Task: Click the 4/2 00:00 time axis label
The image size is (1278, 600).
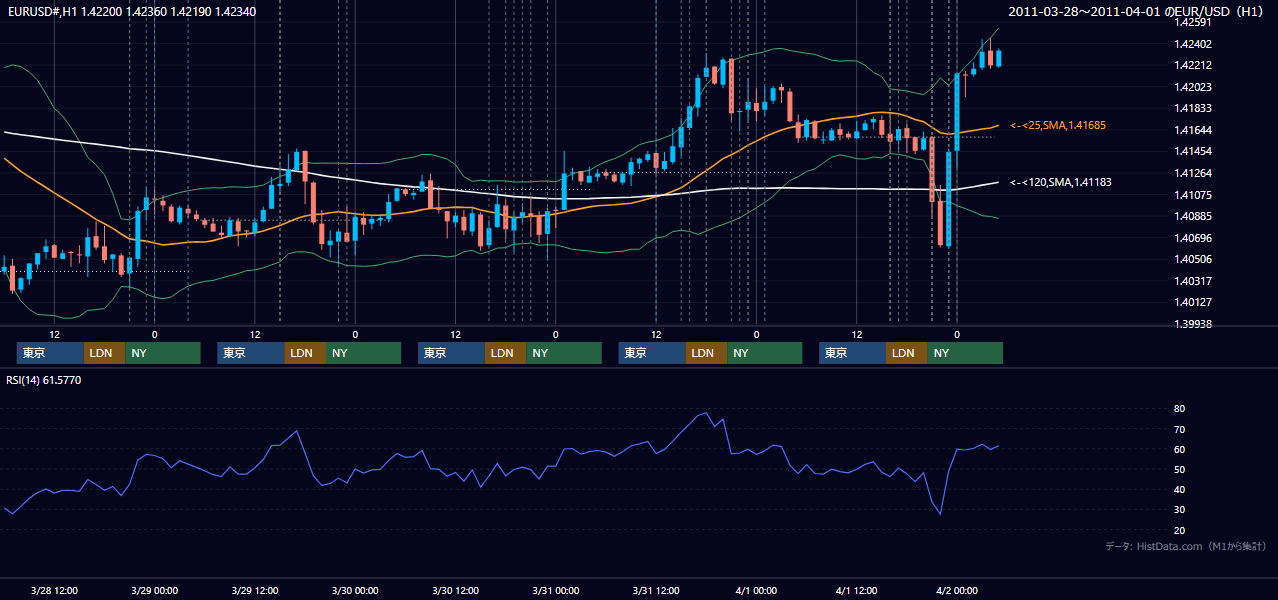Action: 957,590
